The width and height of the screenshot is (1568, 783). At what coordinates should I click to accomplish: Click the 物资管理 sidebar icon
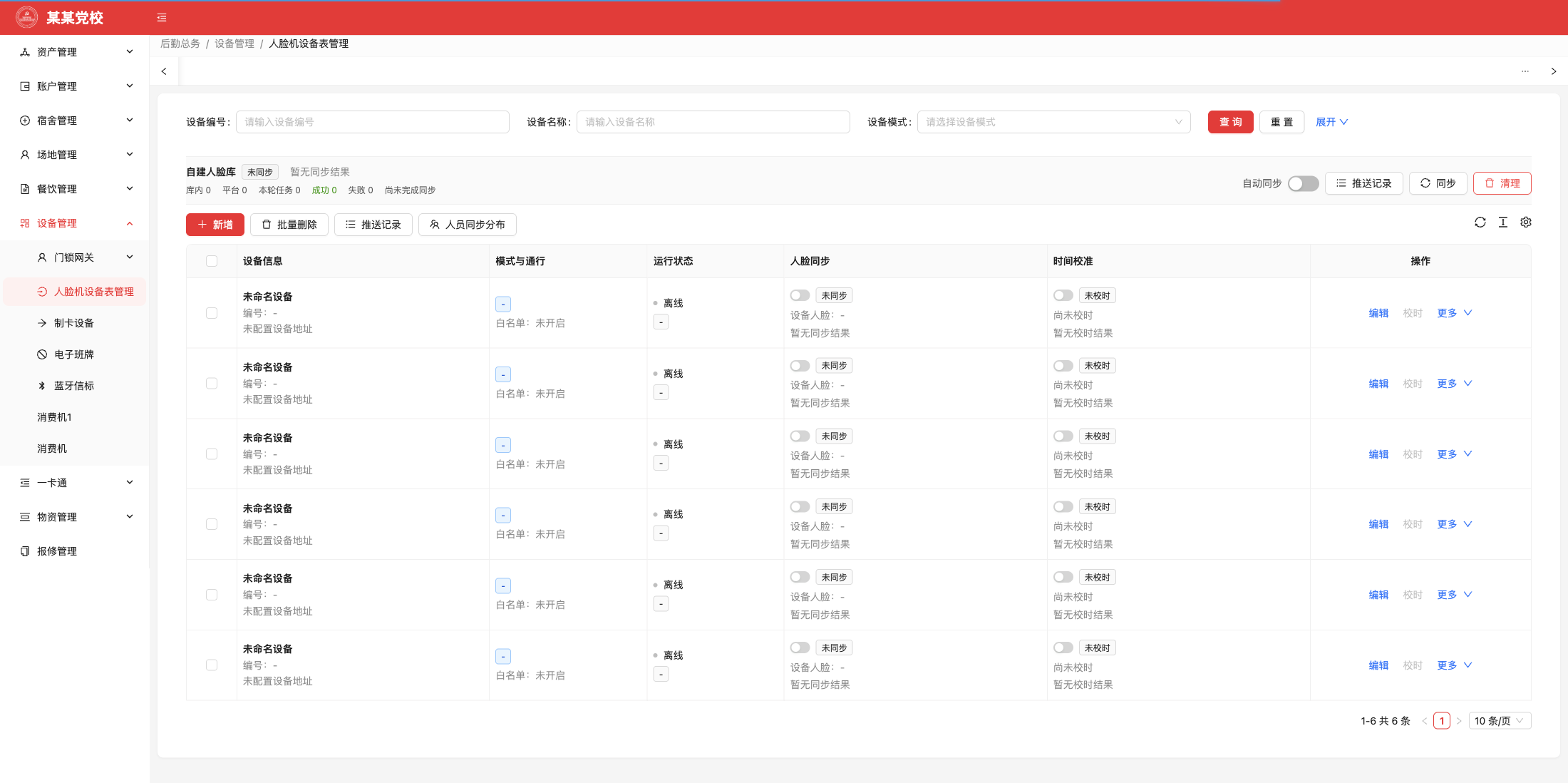pyautogui.click(x=25, y=517)
